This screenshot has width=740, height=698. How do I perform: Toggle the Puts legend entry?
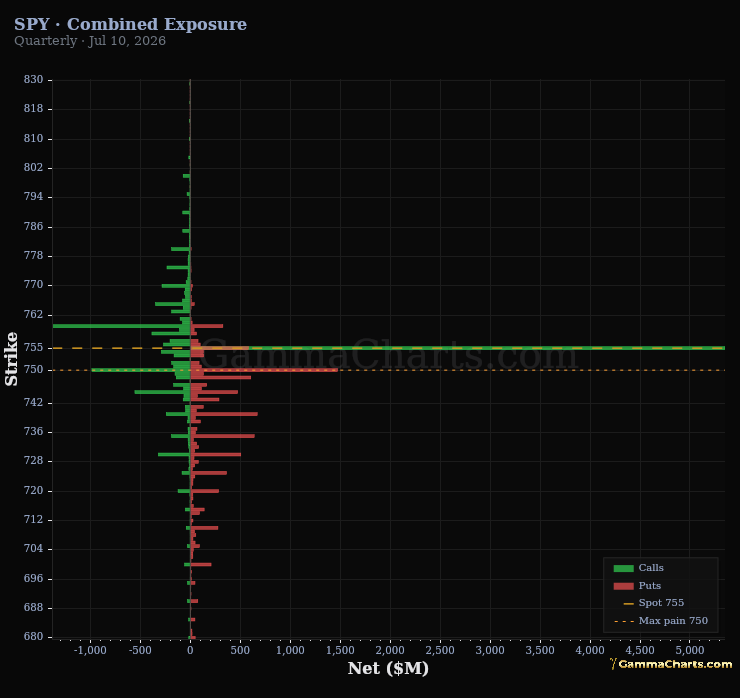pos(637,586)
